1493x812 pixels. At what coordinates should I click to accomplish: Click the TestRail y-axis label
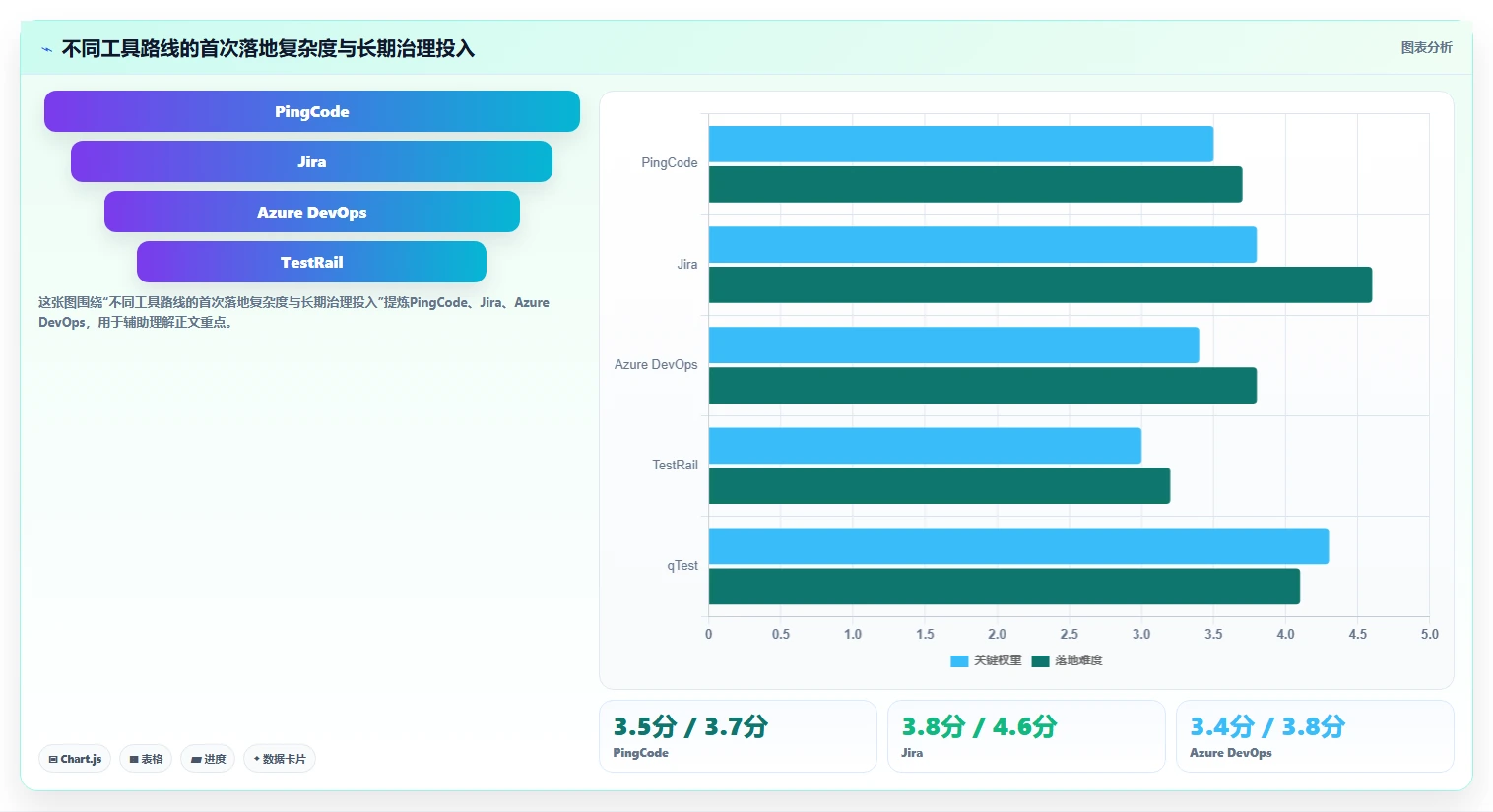(x=675, y=466)
